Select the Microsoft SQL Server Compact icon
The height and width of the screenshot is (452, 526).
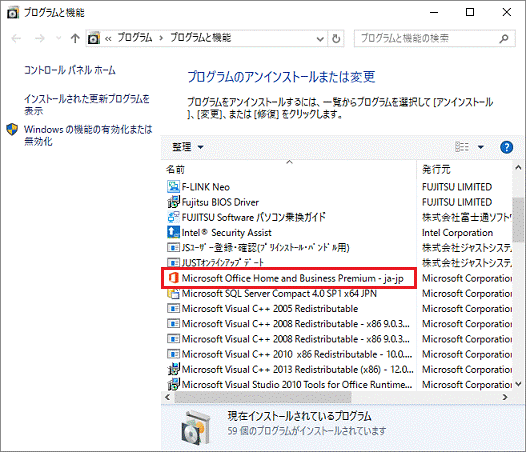click(173, 293)
